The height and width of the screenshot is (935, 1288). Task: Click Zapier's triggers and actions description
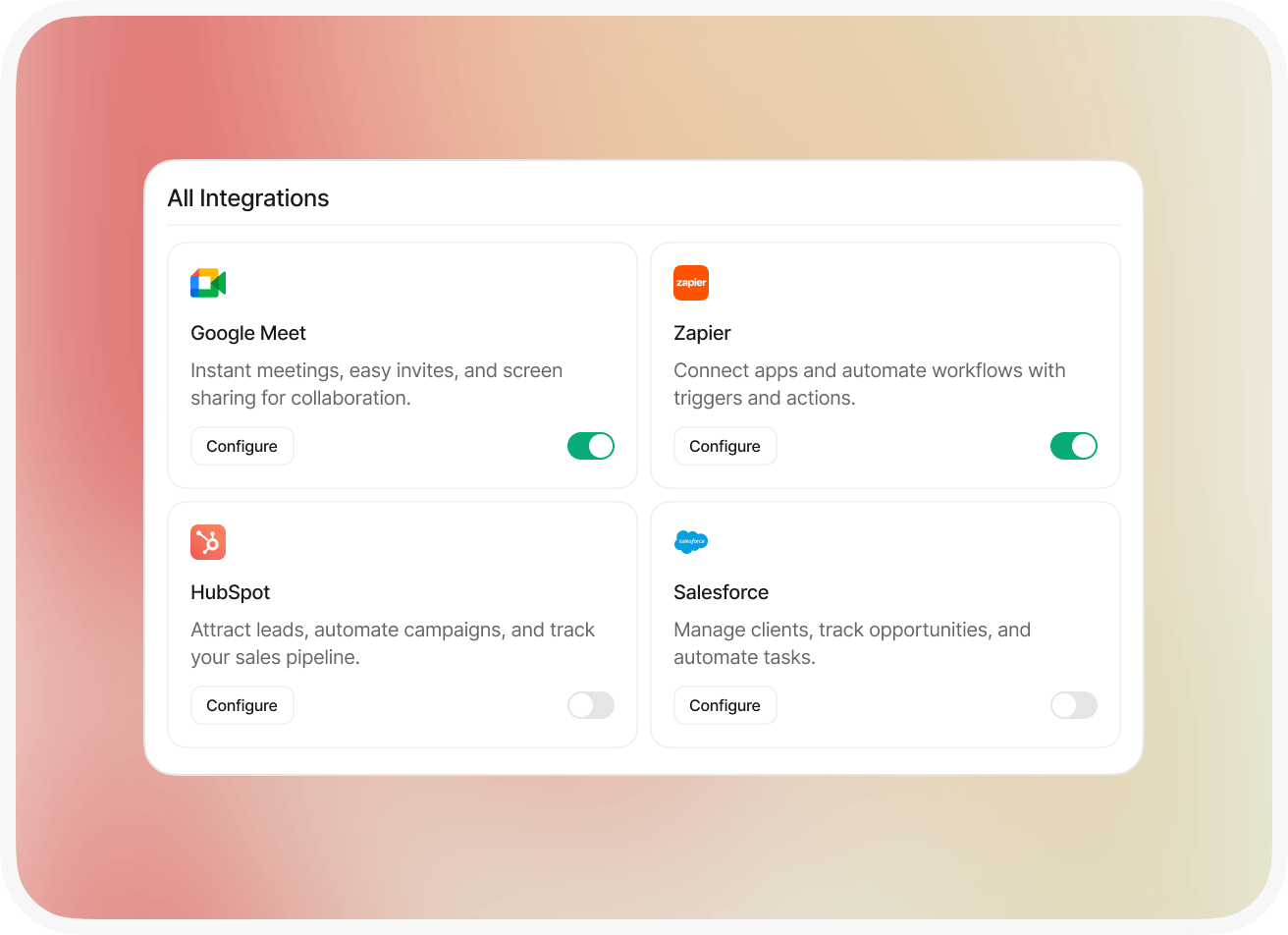(x=869, y=384)
